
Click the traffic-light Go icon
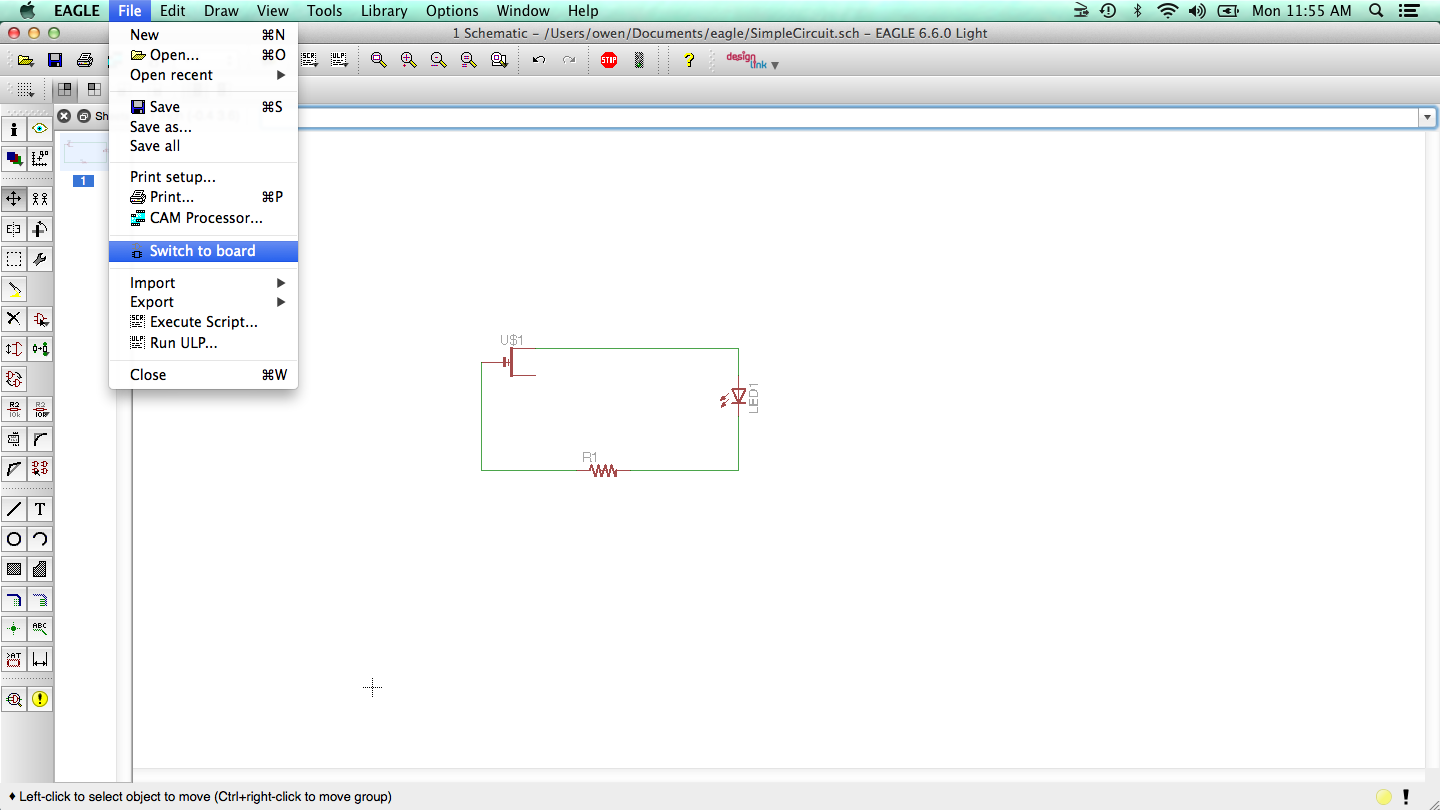click(x=639, y=60)
